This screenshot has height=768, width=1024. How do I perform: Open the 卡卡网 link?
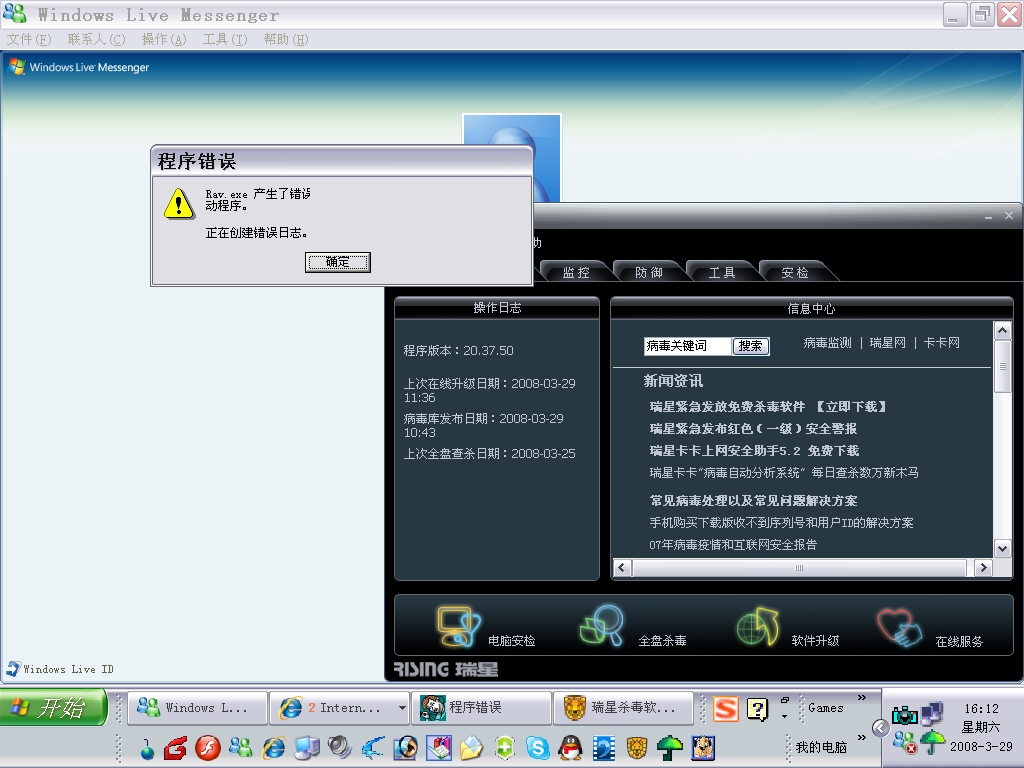pyautogui.click(x=942, y=343)
